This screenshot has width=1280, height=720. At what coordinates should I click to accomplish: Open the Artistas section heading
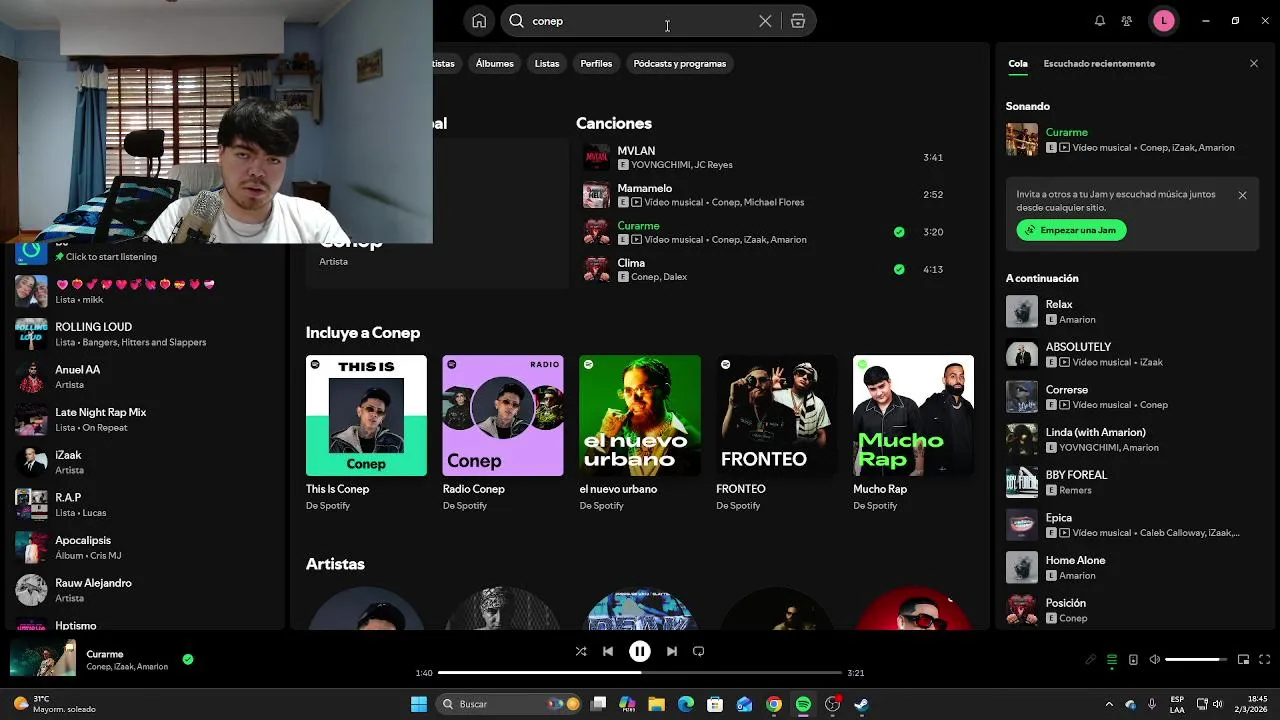click(x=335, y=564)
